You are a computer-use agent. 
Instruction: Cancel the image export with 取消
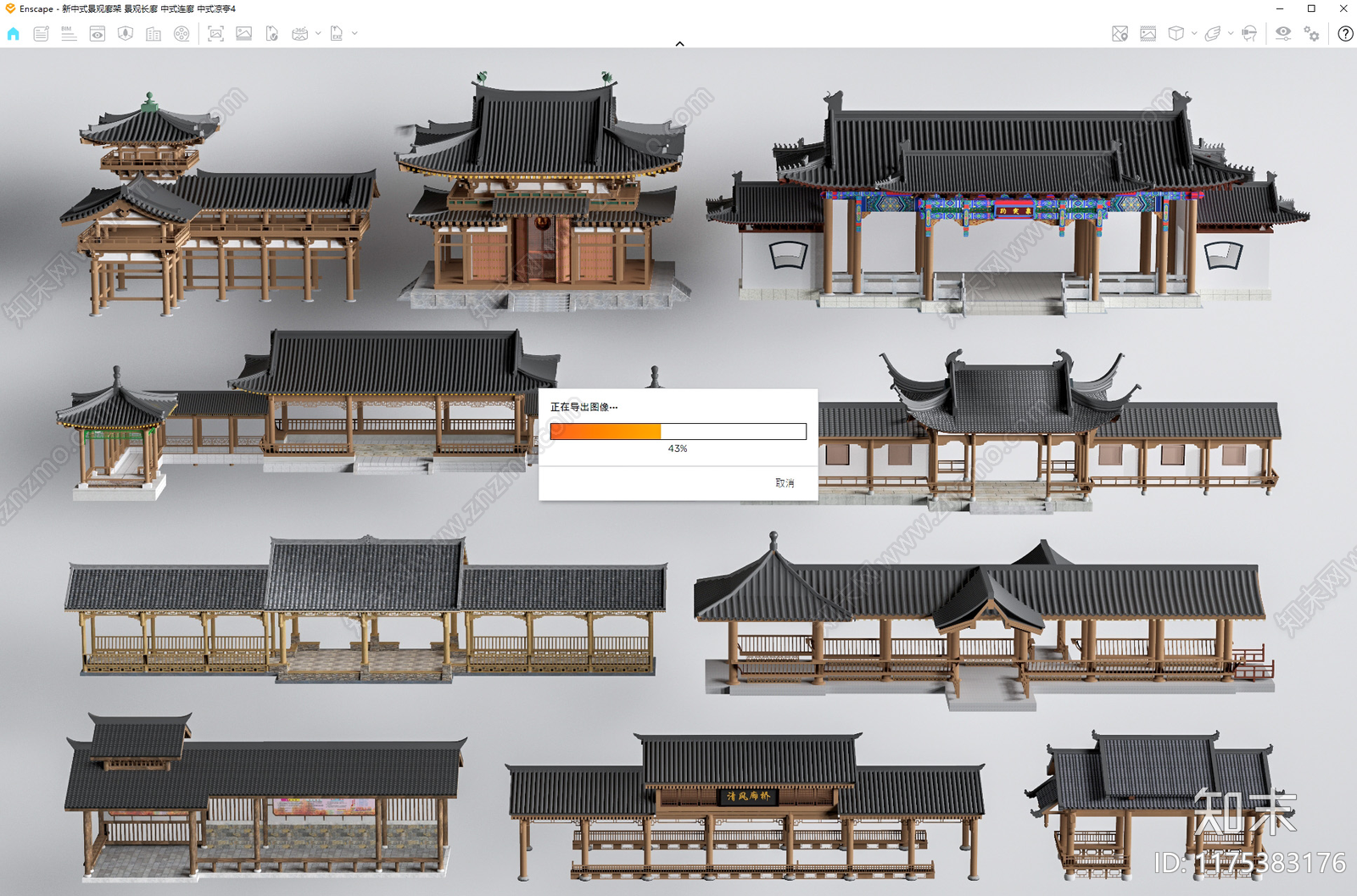coord(785,482)
